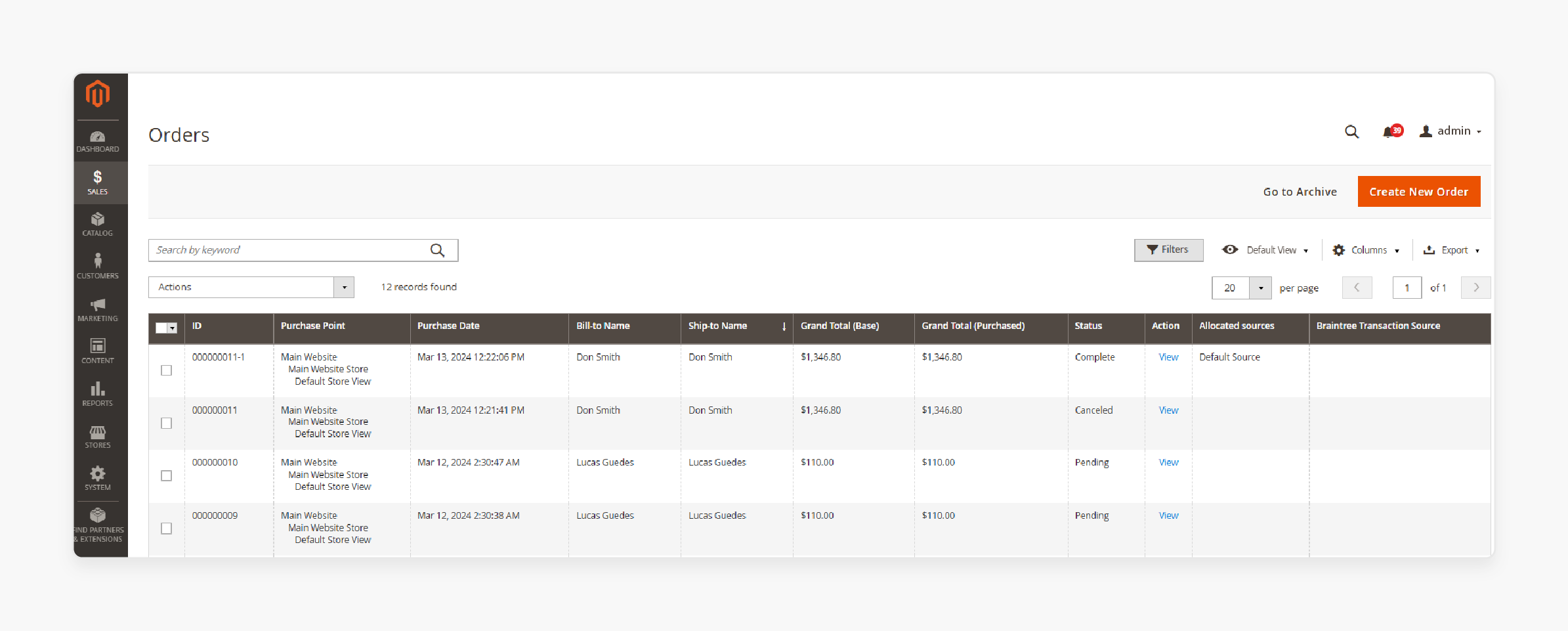Open the System gear menu
This screenshot has width=1568, height=631.
[x=97, y=479]
